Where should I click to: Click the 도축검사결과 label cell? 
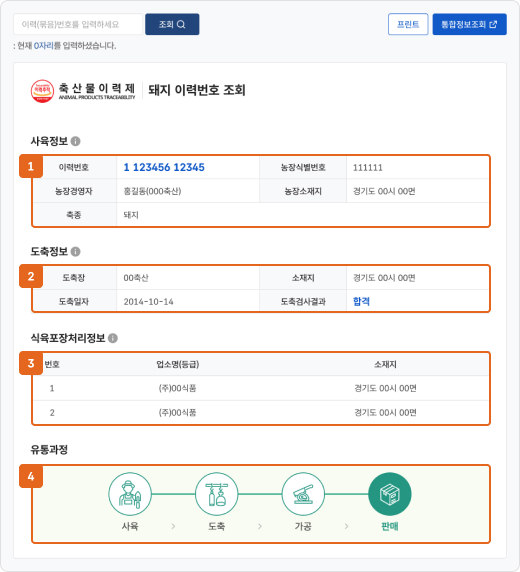(x=303, y=302)
